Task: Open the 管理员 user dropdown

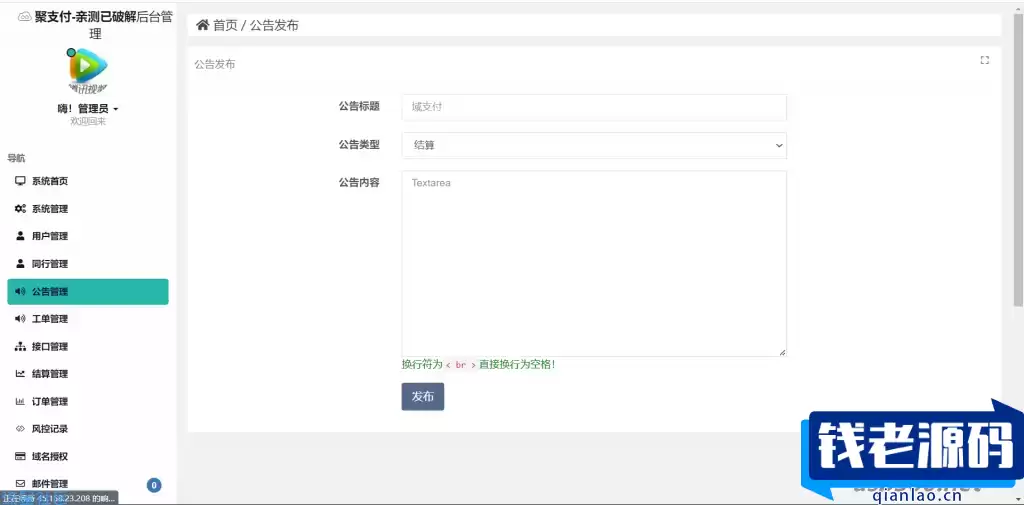Action: (88, 108)
